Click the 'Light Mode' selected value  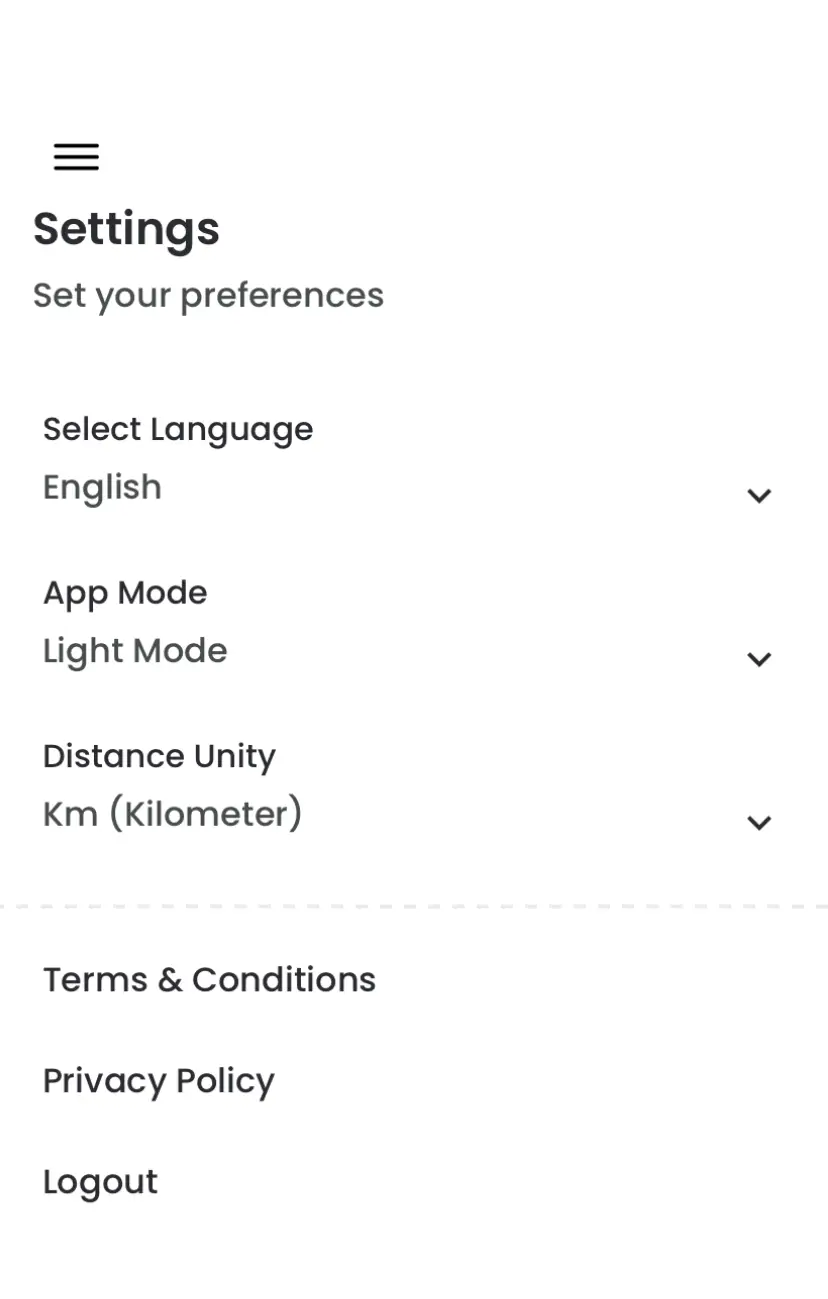click(x=135, y=651)
